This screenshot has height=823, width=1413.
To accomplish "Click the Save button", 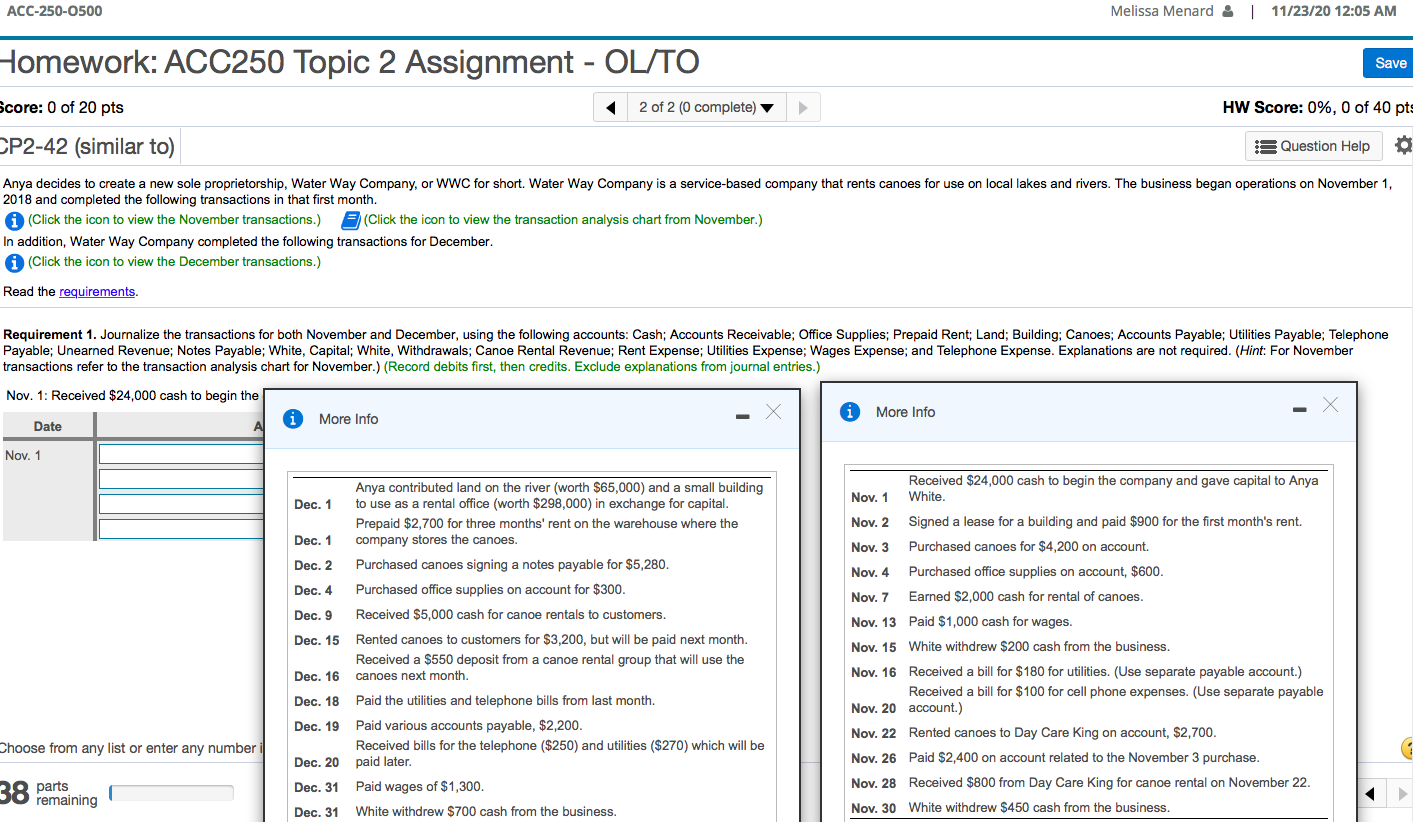I will tap(1389, 62).
